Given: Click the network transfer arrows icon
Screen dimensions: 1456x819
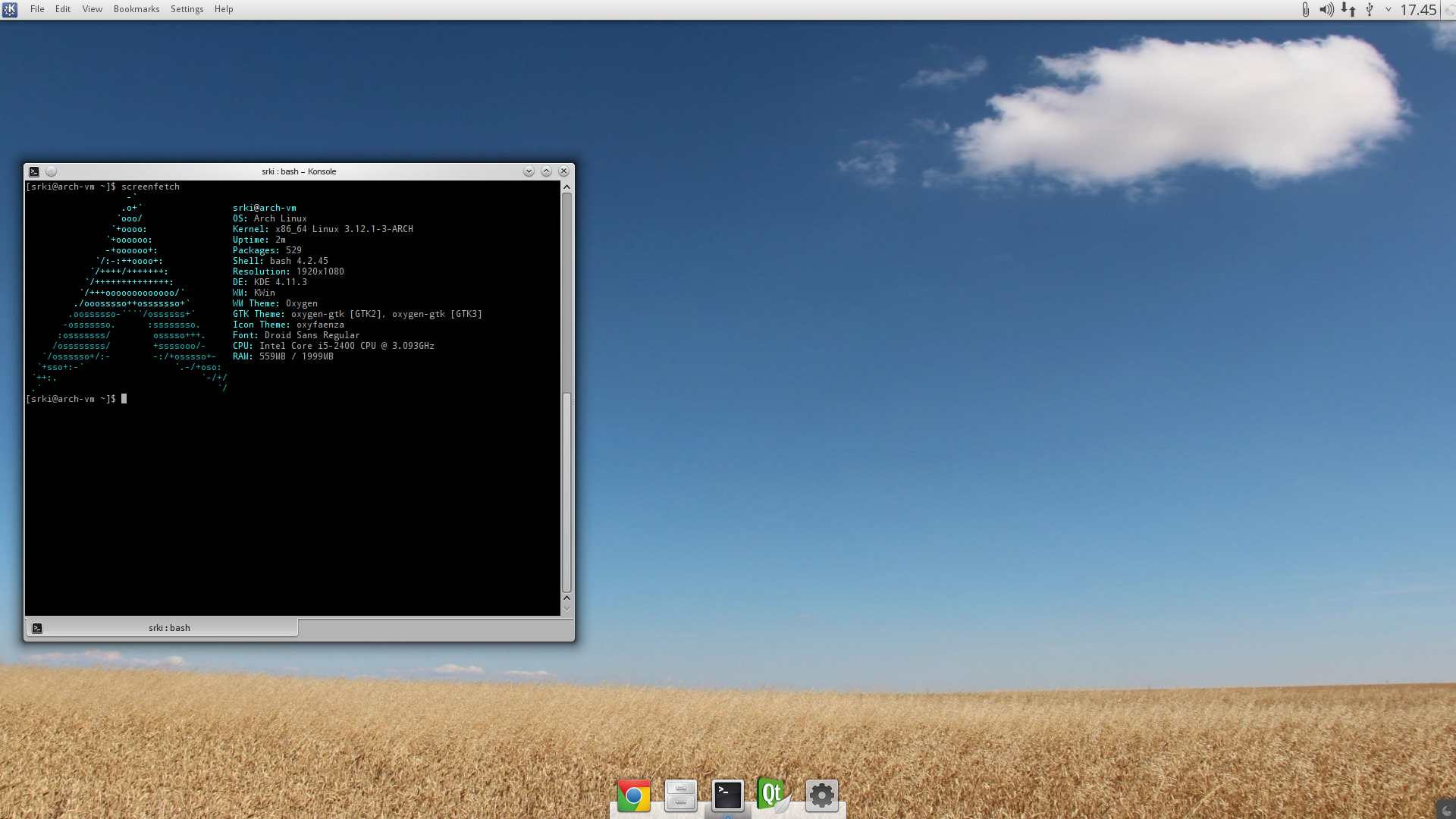Looking at the screenshot, I should coord(1348,10).
